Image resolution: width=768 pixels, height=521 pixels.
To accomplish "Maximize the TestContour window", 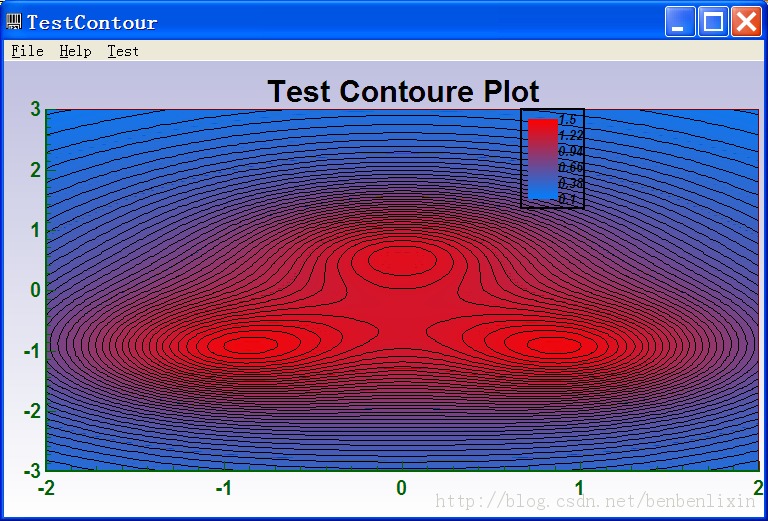I will coord(713,22).
